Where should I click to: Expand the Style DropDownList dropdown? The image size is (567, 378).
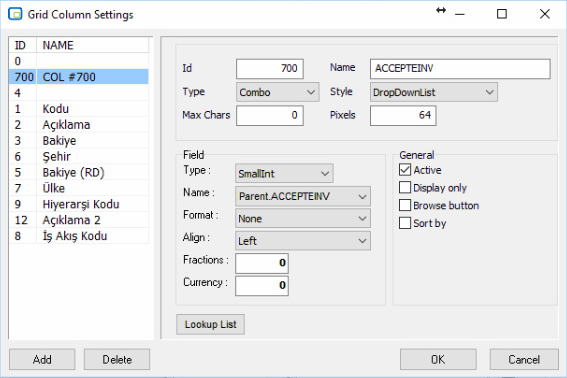point(434,92)
